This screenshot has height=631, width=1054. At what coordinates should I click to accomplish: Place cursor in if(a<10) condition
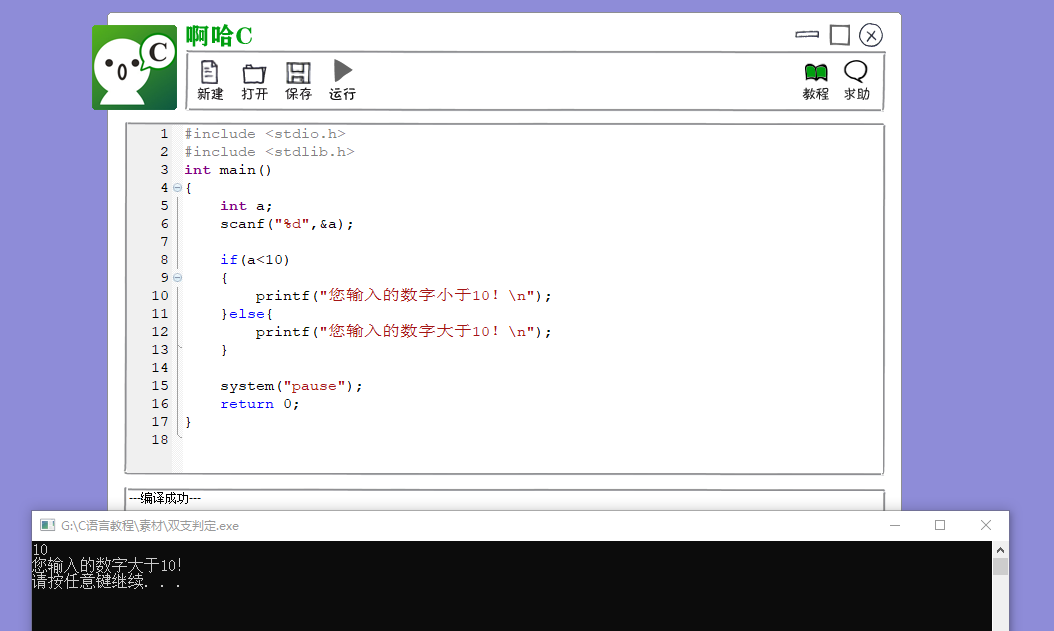coord(255,260)
